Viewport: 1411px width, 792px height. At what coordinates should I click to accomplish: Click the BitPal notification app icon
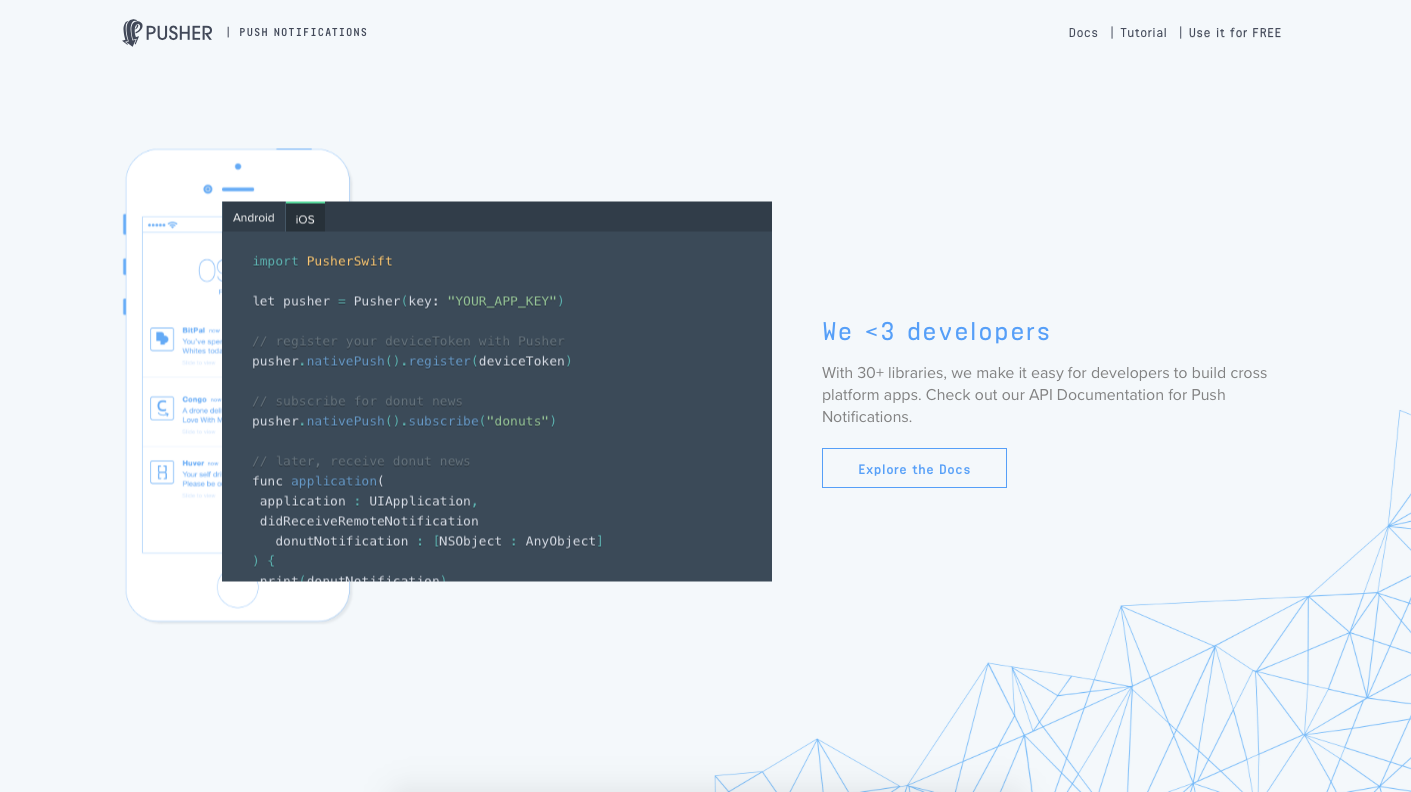(x=162, y=339)
